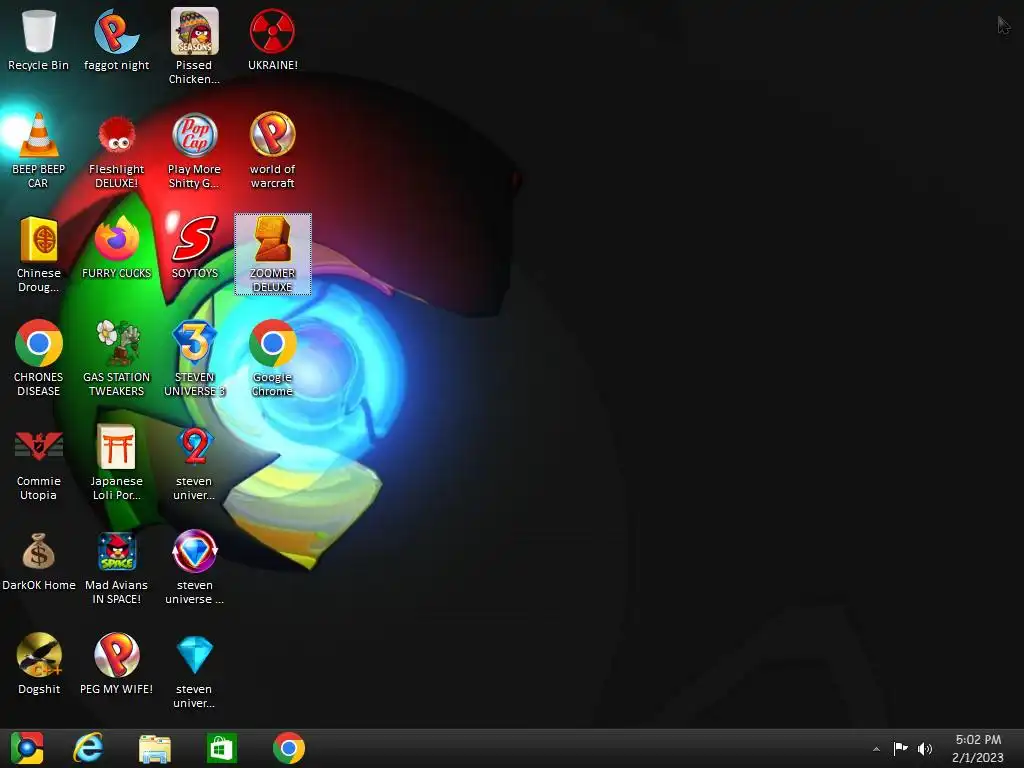Open the Peggle crescent-moon shortcut beside Recycle Bin
The image size is (1024, 768).
(x=116, y=40)
